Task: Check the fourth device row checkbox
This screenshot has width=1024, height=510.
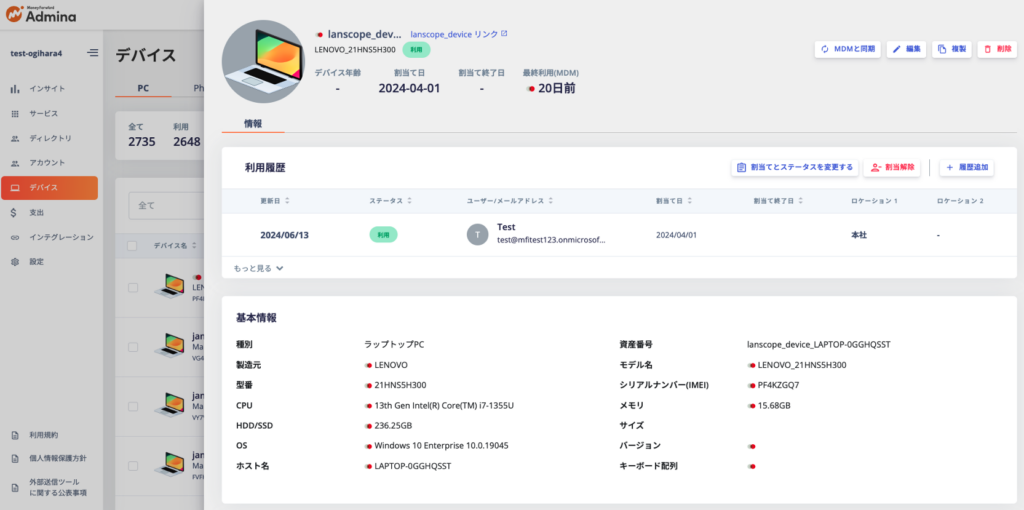Action: pyautogui.click(x=133, y=466)
